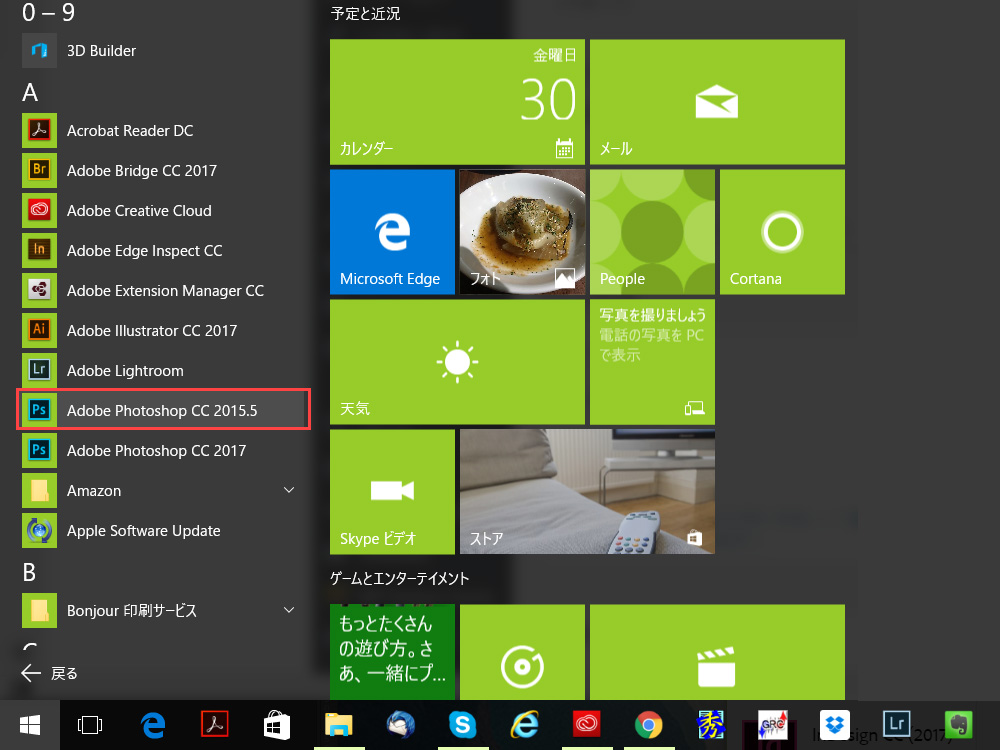Open Google Chrome from taskbar
This screenshot has width=1000, height=750.
pos(648,725)
